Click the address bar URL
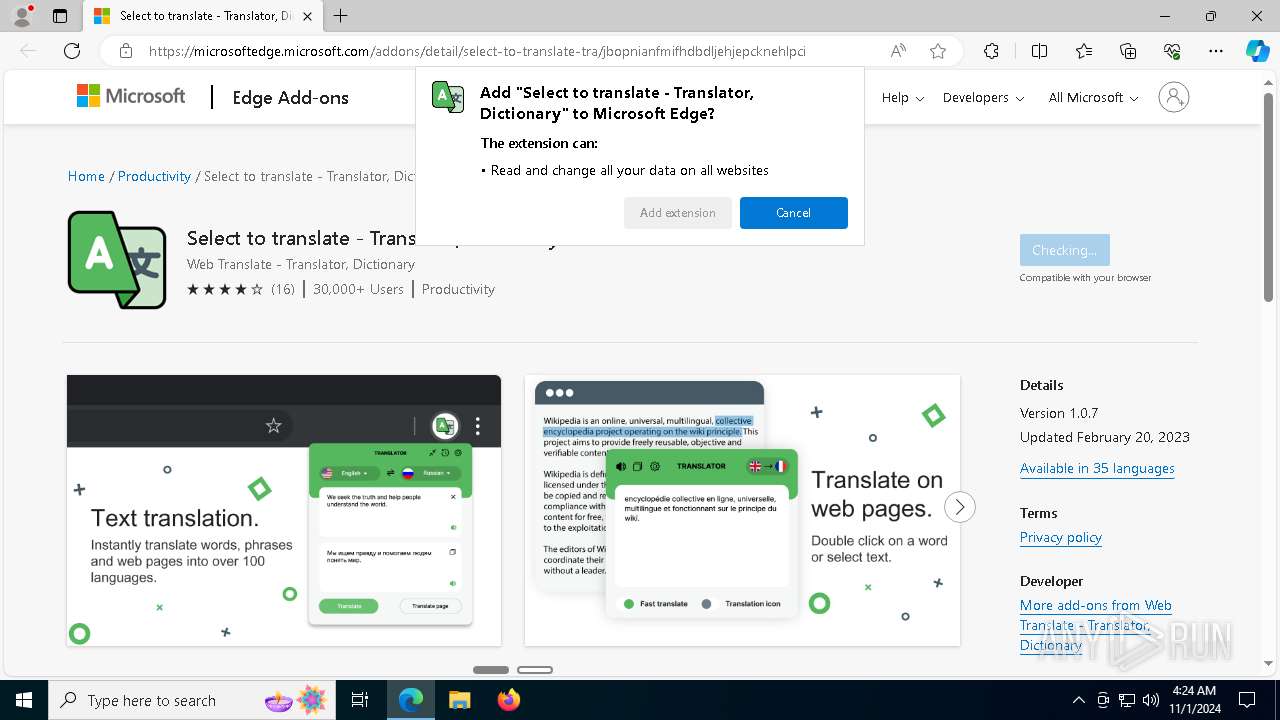The image size is (1280, 720). click(477, 51)
